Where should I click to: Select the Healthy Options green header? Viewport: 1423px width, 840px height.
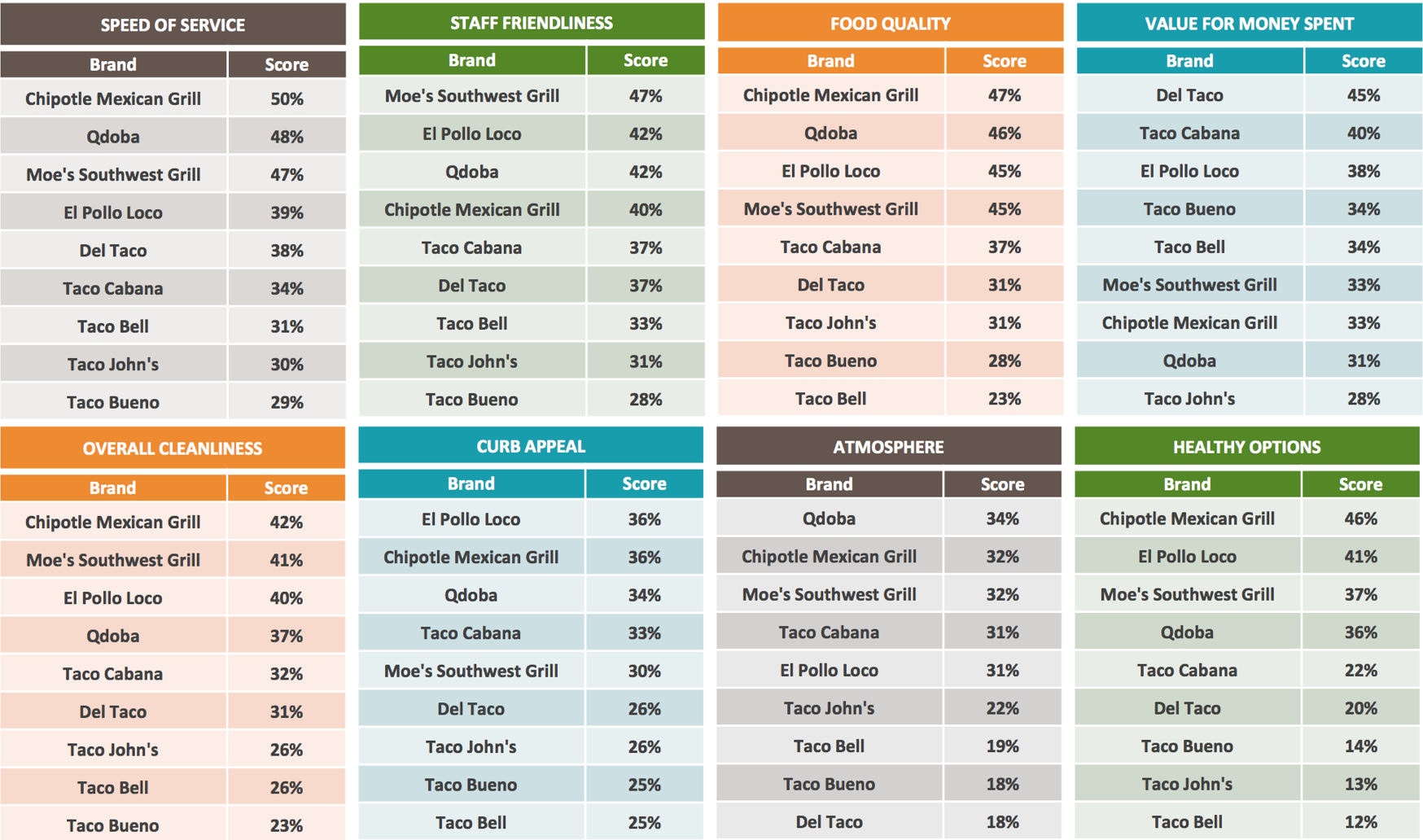pyautogui.click(x=1246, y=447)
